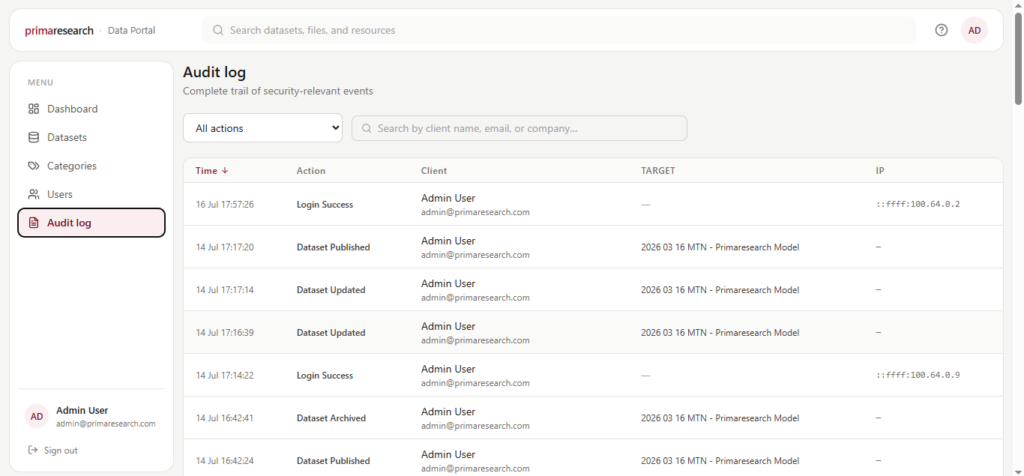1024x476 pixels.
Task: Click the IP column header
Action: (880, 170)
